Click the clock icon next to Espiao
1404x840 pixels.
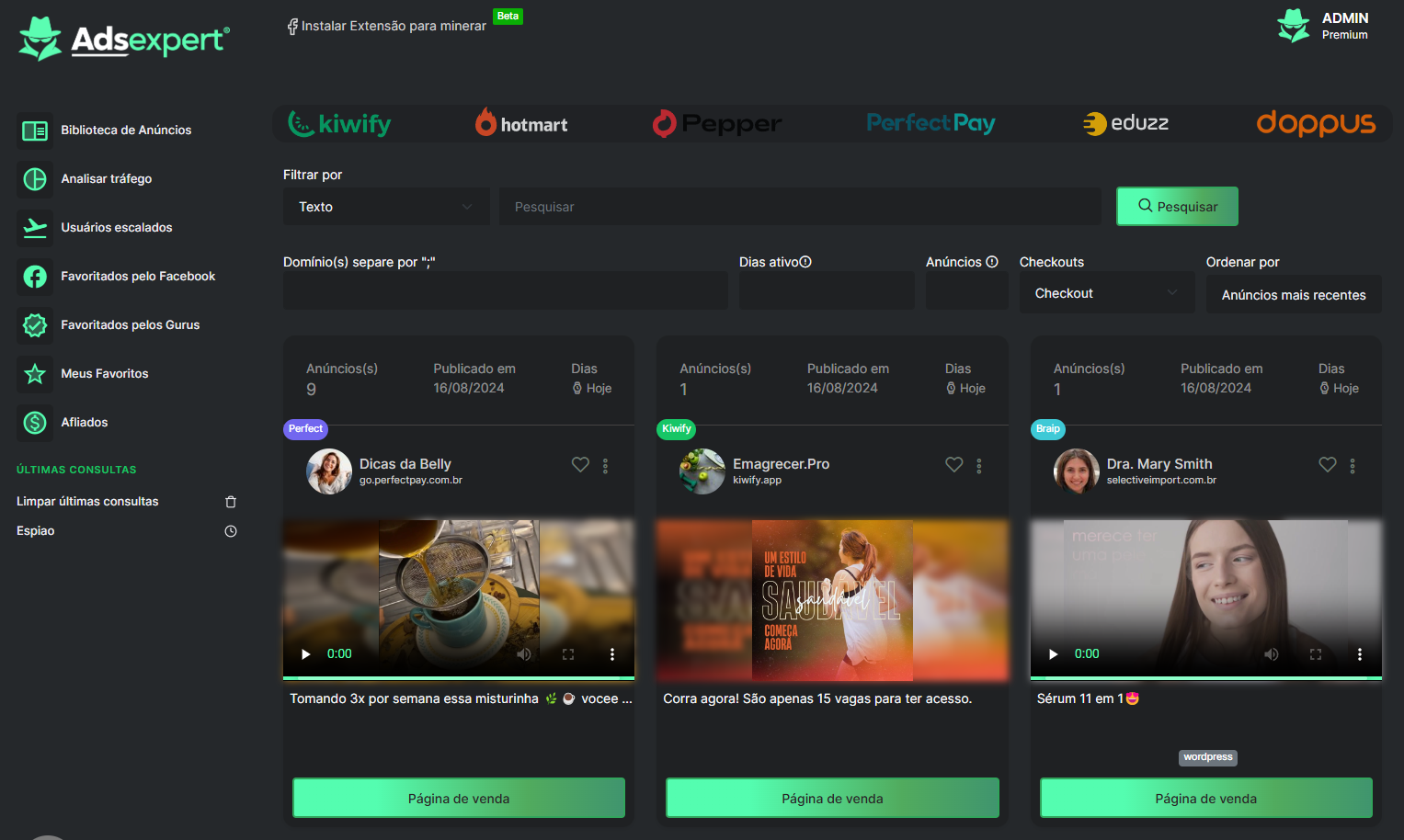click(231, 531)
